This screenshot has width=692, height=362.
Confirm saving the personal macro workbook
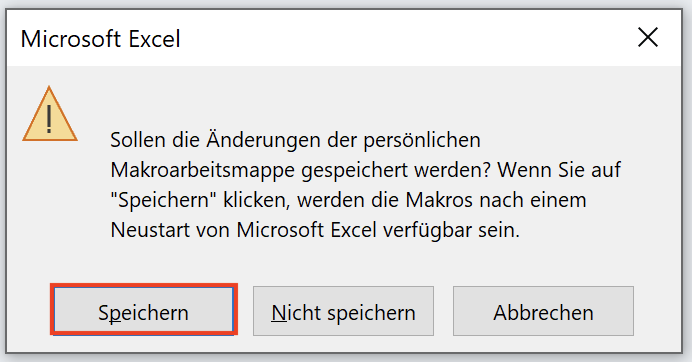click(143, 311)
